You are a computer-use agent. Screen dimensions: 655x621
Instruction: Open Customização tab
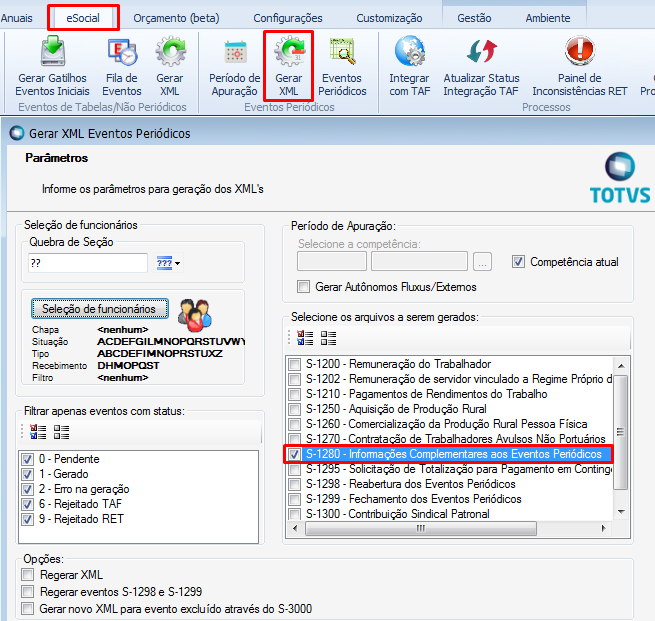pos(389,18)
